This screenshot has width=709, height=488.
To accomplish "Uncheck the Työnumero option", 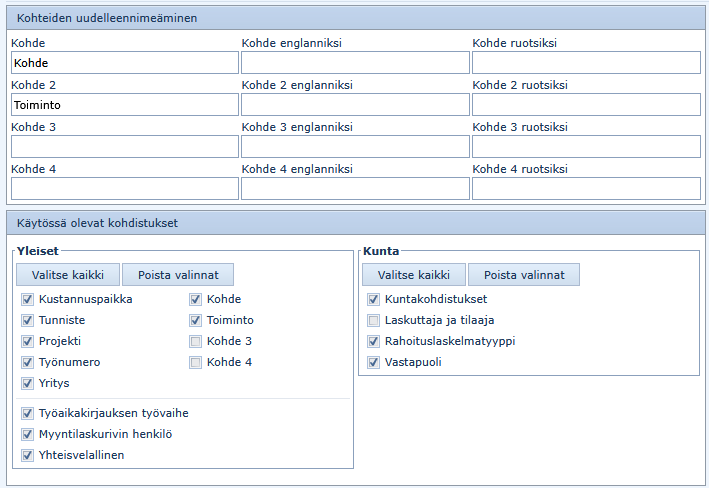I will tap(28, 362).
